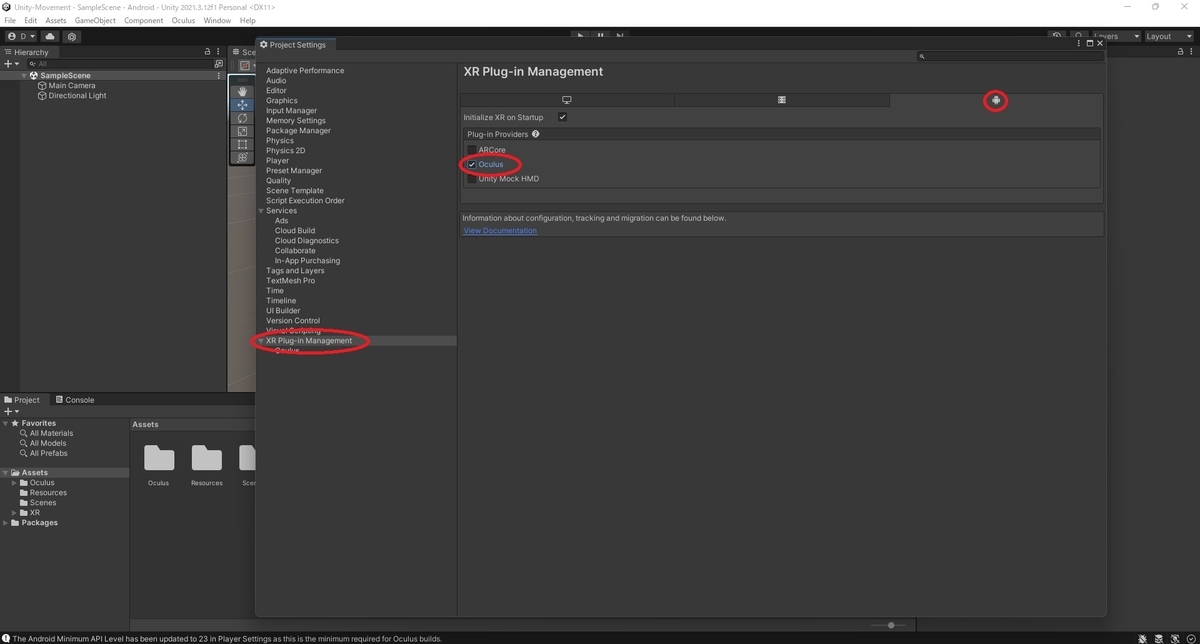Select the Rect tool in Scene toolbar
The height and width of the screenshot is (644, 1200).
pos(242,144)
